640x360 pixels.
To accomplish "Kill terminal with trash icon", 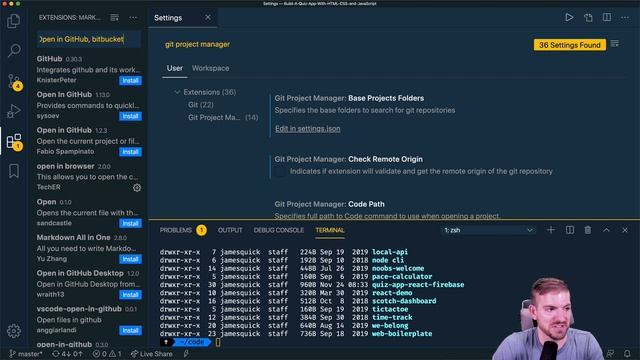I will pos(588,230).
